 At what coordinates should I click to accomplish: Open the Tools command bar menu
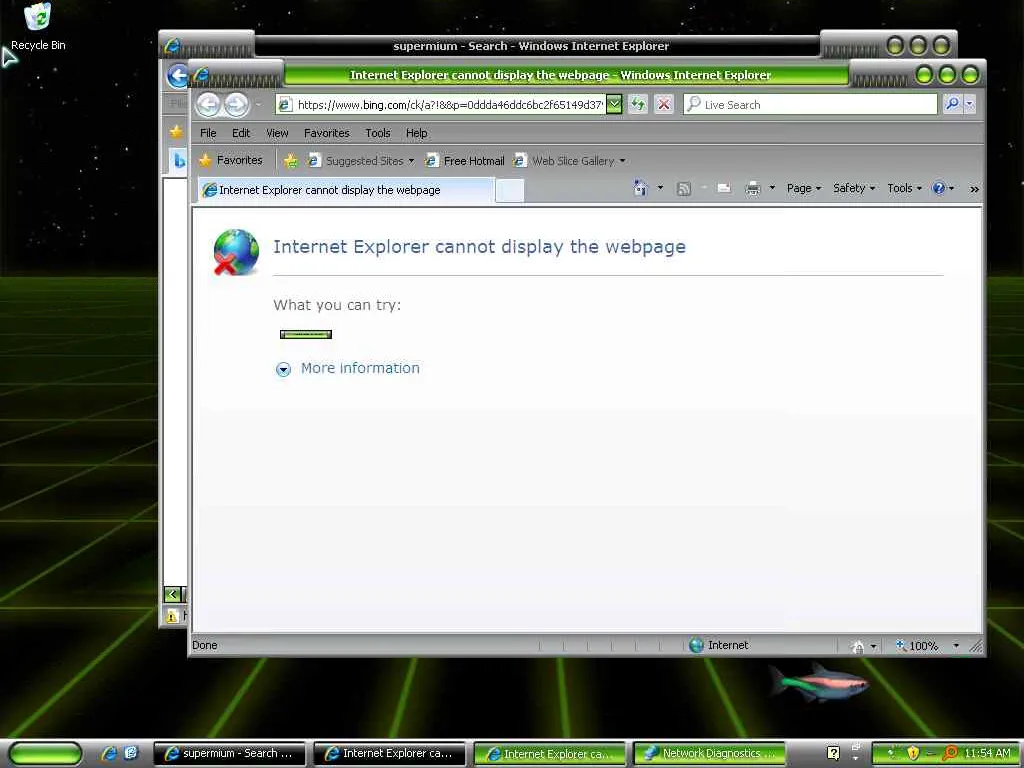904,188
